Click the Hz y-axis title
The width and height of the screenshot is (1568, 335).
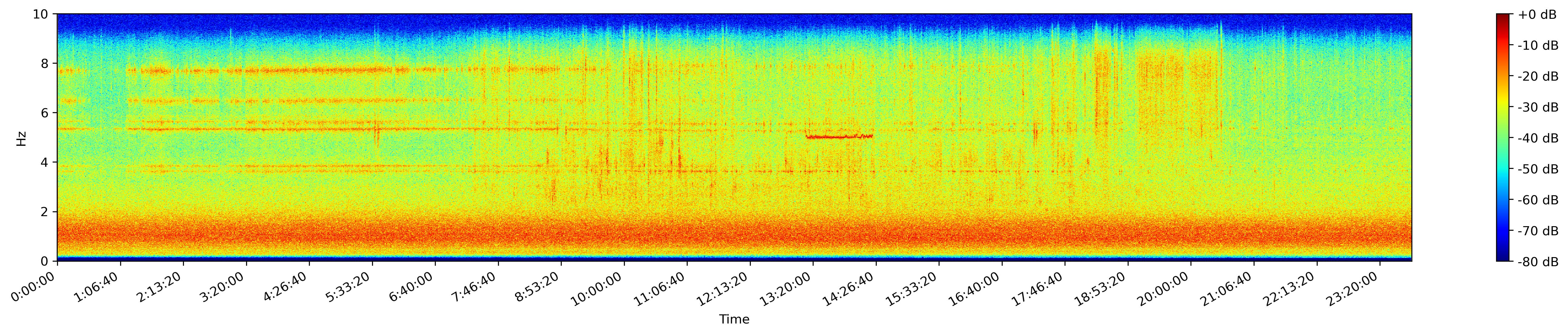coord(22,138)
